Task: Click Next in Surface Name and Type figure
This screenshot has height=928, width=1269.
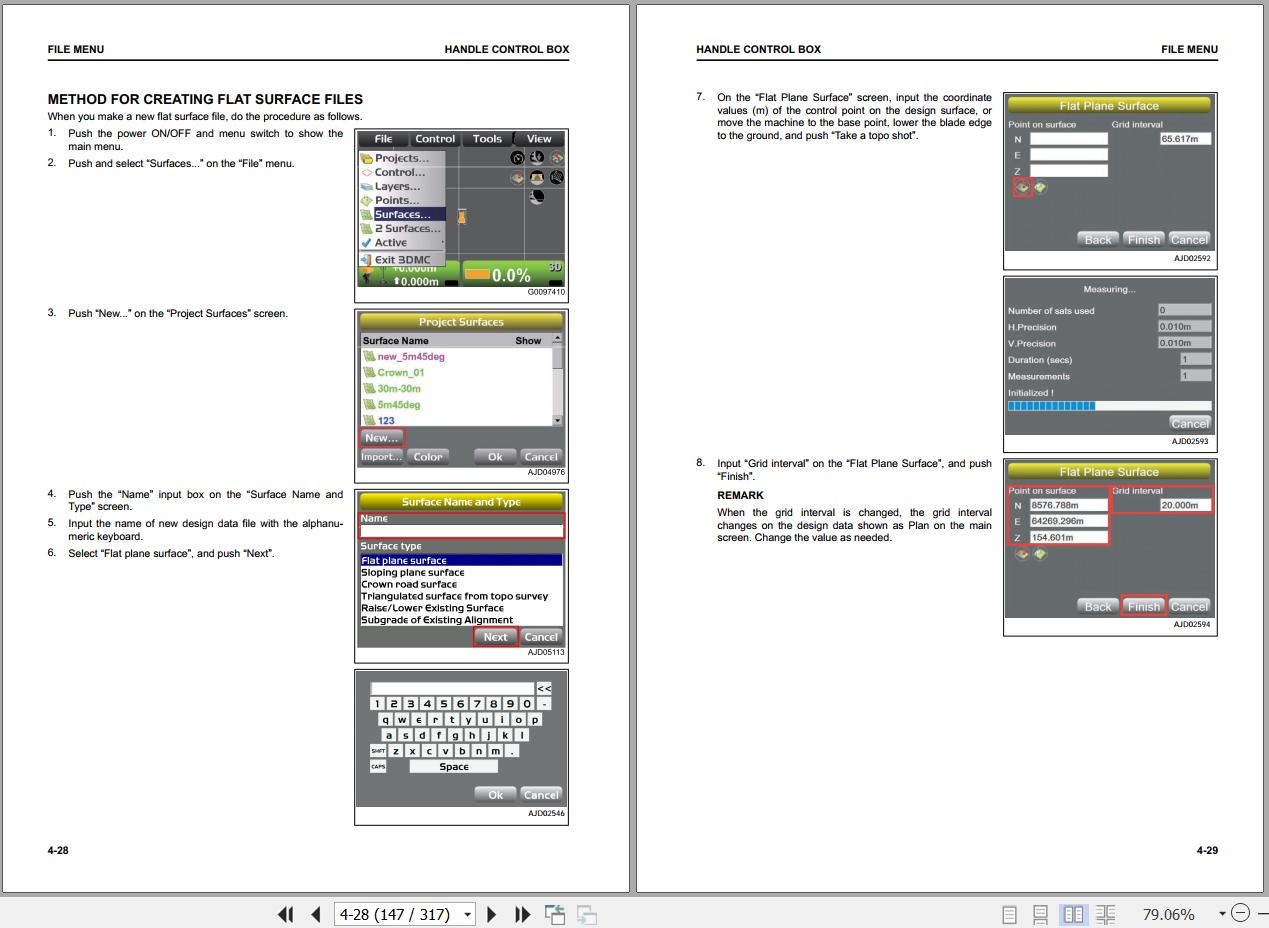Action: pyautogui.click(x=496, y=637)
